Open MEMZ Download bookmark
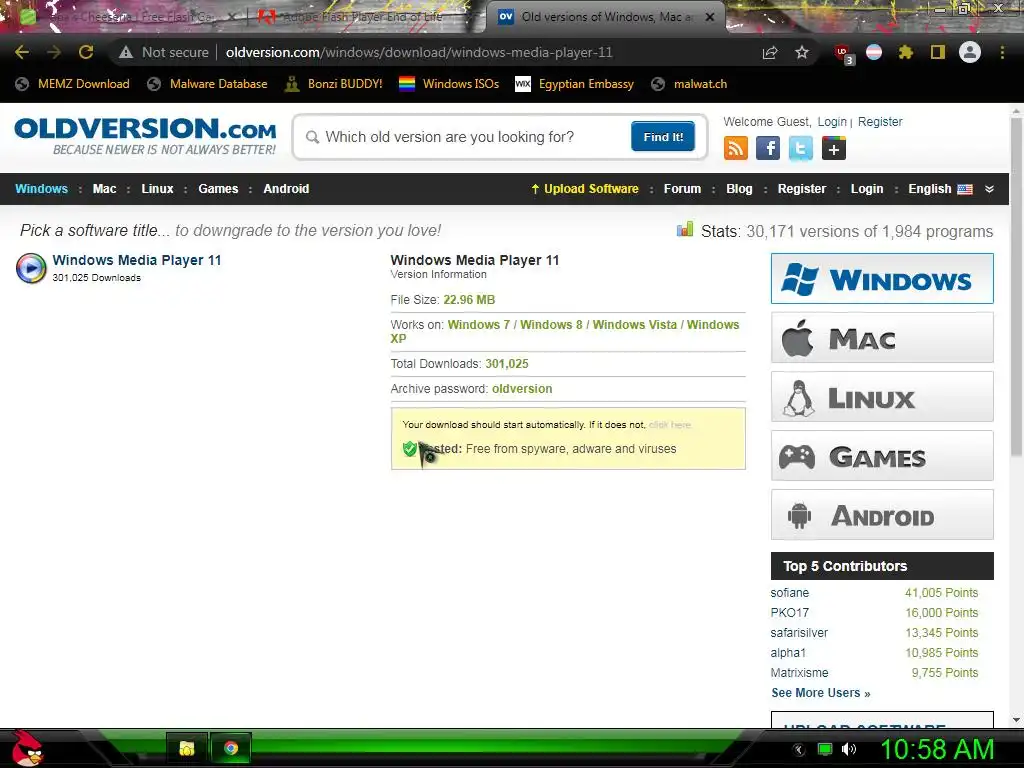Image resolution: width=1024 pixels, height=768 pixels. coord(72,84)
